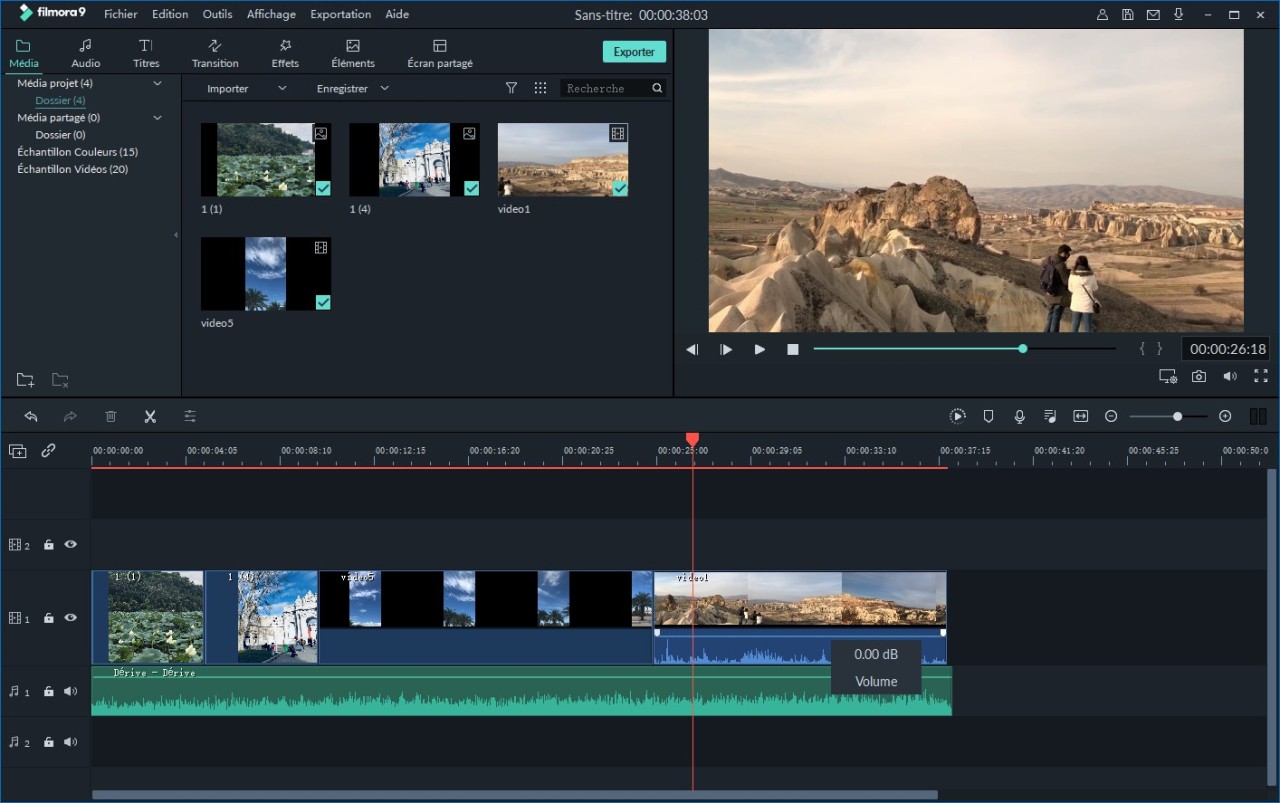1280x803 pixels.
Task: Enter fullscreen preview mode
Action: coord(1260,376)
